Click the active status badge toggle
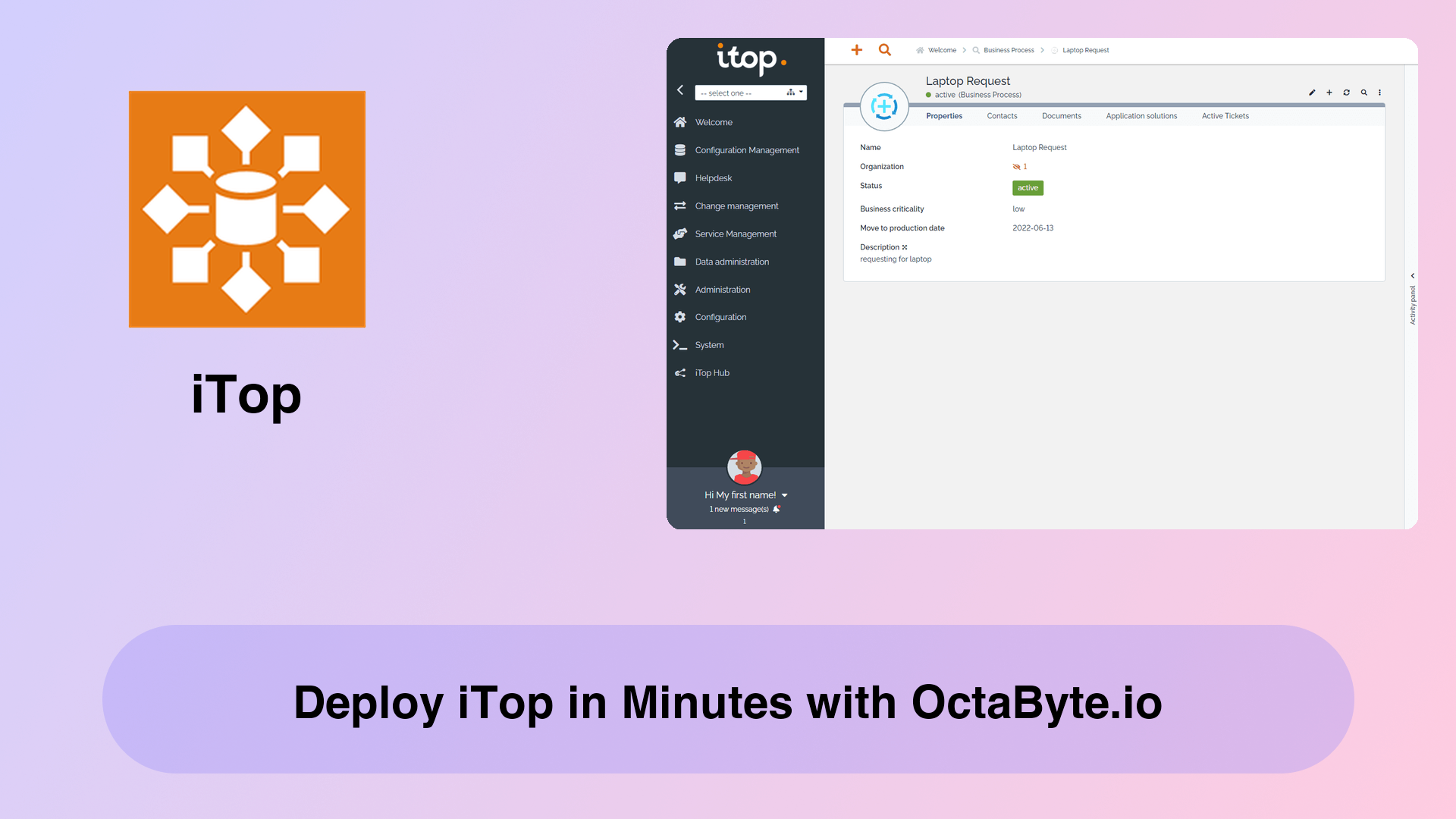This screenshot has height=819, width=1456. click(x=1027, y=188)
